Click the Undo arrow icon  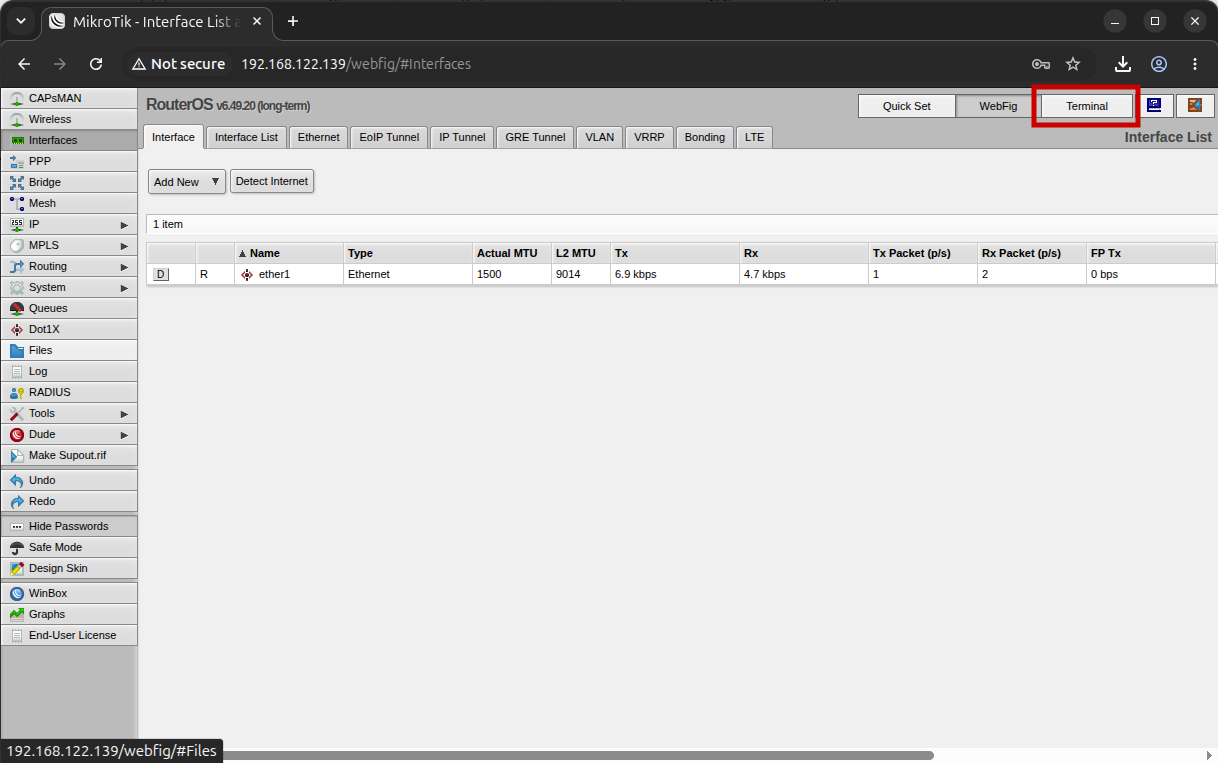[17, 480]
